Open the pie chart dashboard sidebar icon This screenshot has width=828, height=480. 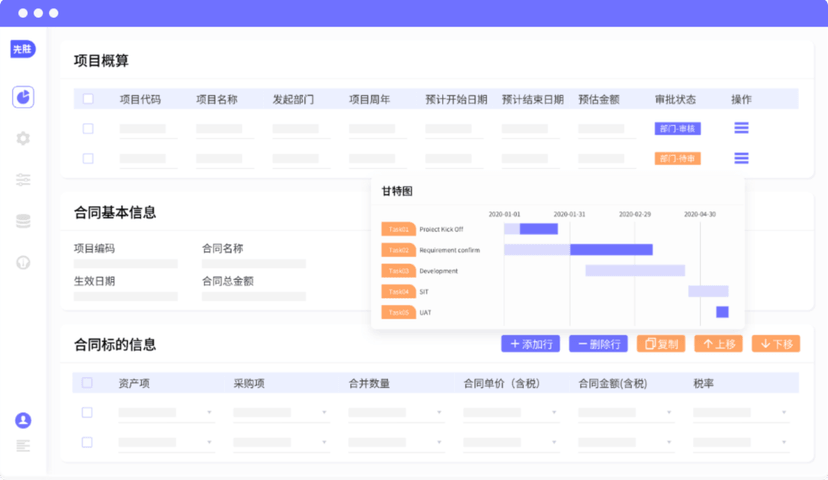pos(23,97)
